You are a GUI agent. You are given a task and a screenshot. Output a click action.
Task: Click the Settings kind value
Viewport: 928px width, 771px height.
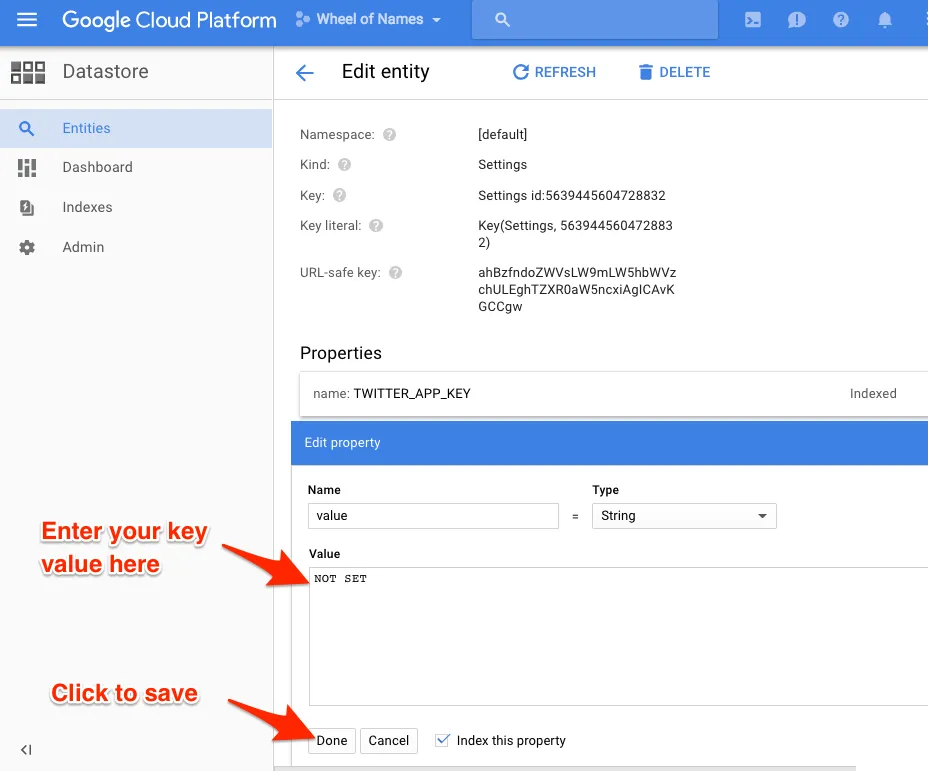pyautogui.click(x=502, y=164)
